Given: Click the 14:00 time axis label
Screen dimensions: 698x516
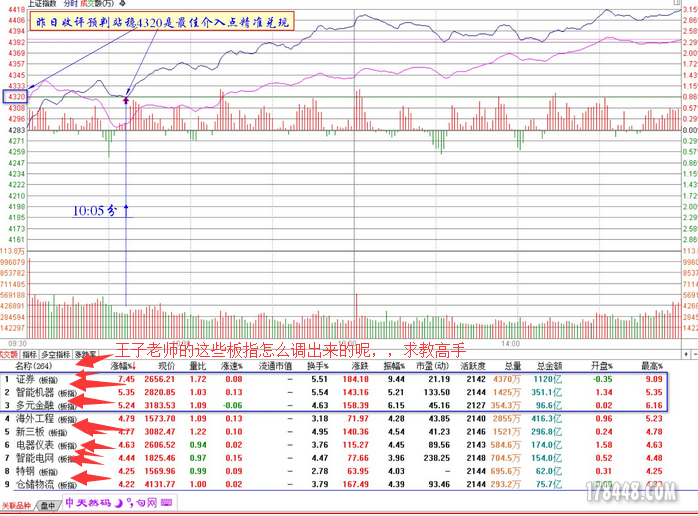Looking at the screenshot, I should [x=510, y=344].
